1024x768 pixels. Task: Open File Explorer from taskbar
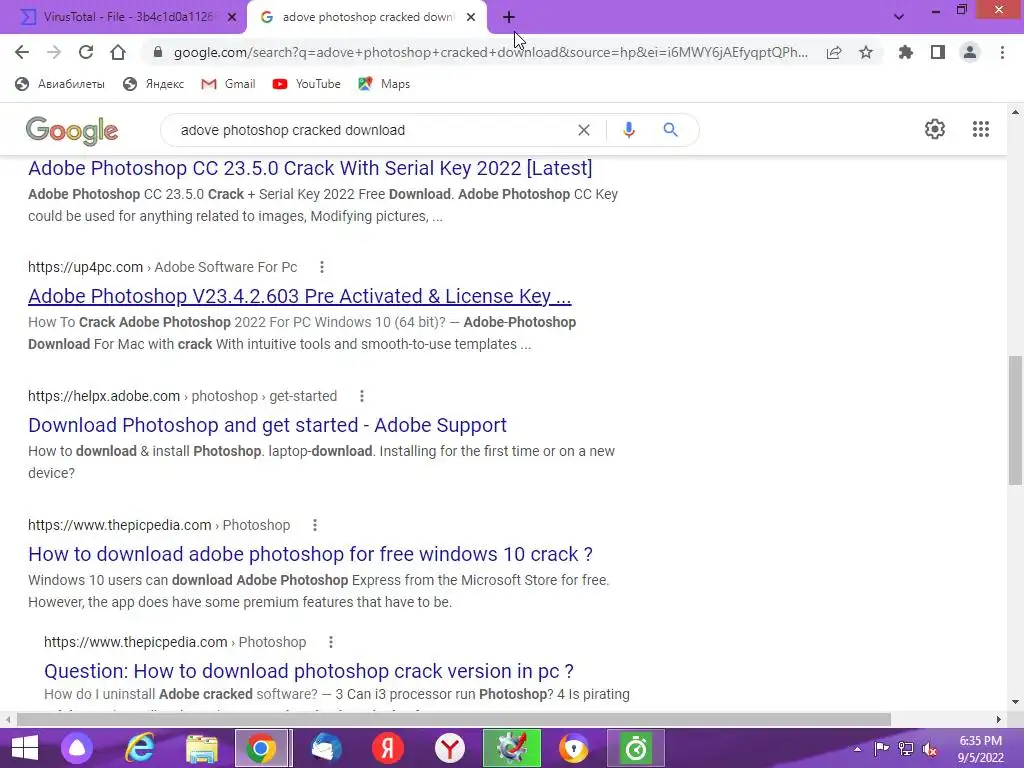(x=202, y=748)
